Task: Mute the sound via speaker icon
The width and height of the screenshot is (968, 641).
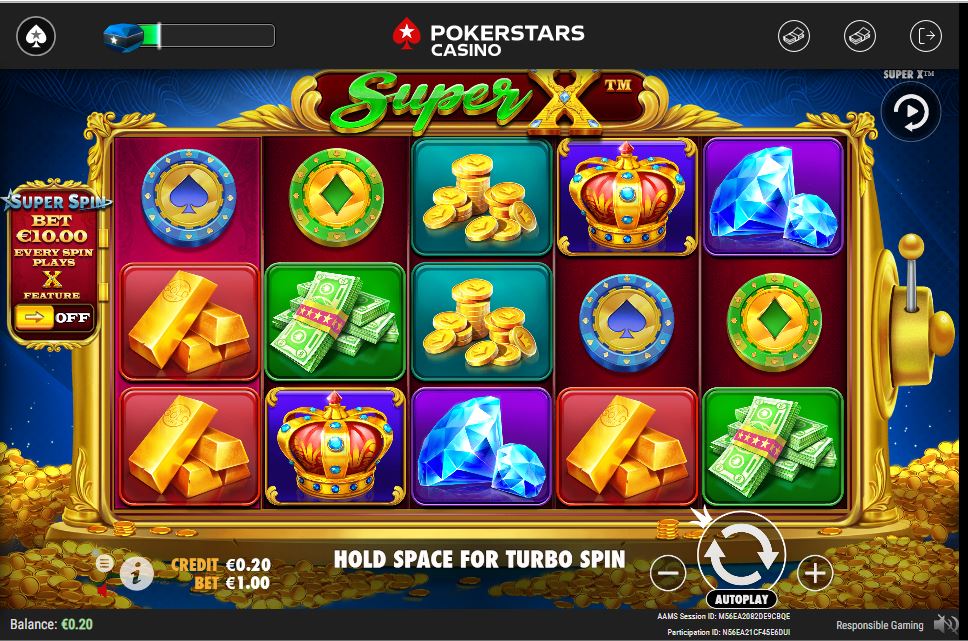Action: tap(945, 624)
